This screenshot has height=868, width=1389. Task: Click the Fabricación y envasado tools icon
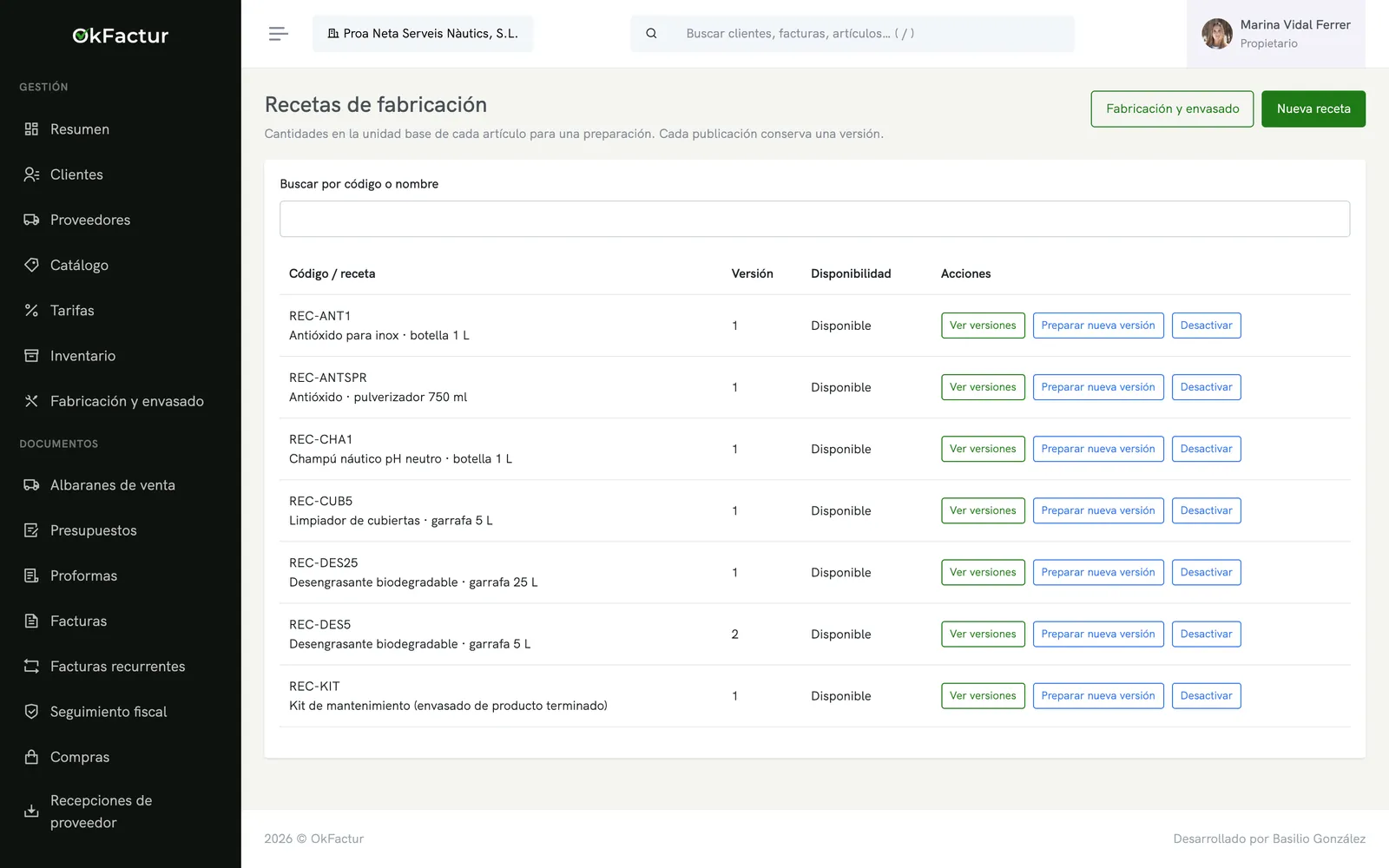(x=31, y=401)
